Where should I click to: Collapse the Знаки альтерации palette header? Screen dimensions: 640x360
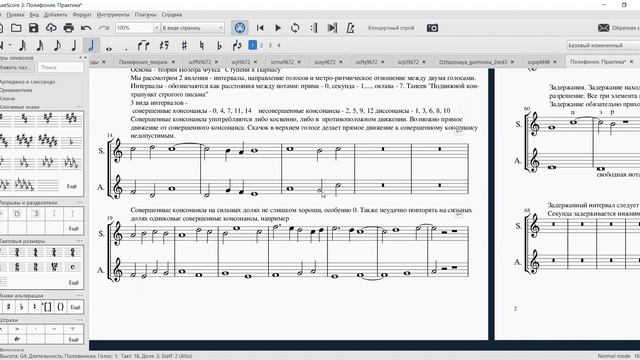(x=21, y=296)
